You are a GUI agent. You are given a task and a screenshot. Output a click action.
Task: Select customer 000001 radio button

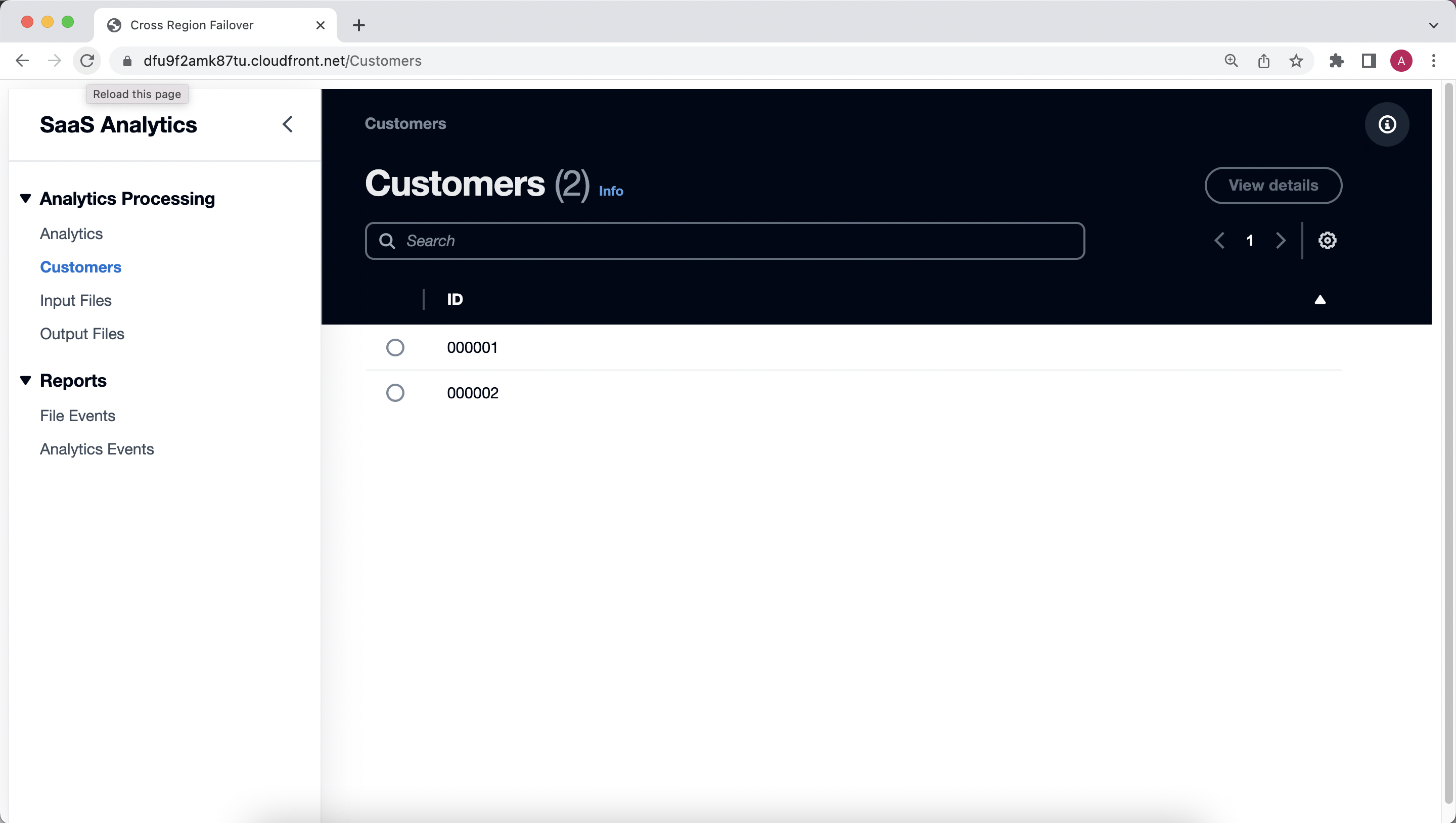[x=395, y=347]
